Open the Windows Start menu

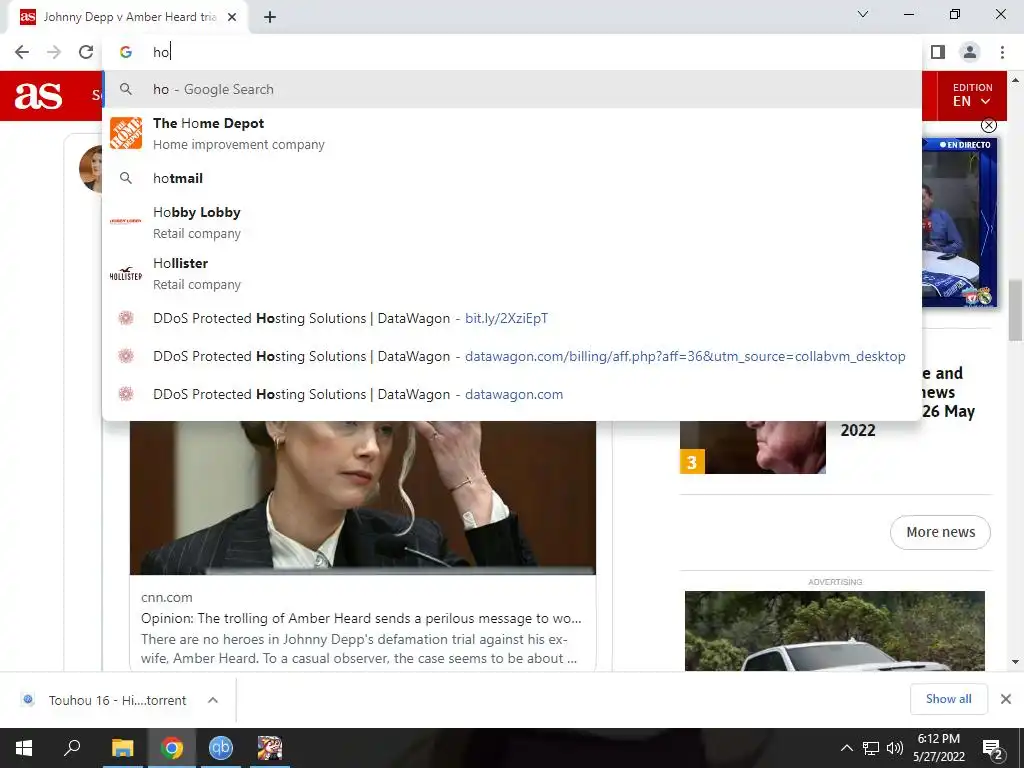coord(24,748)
